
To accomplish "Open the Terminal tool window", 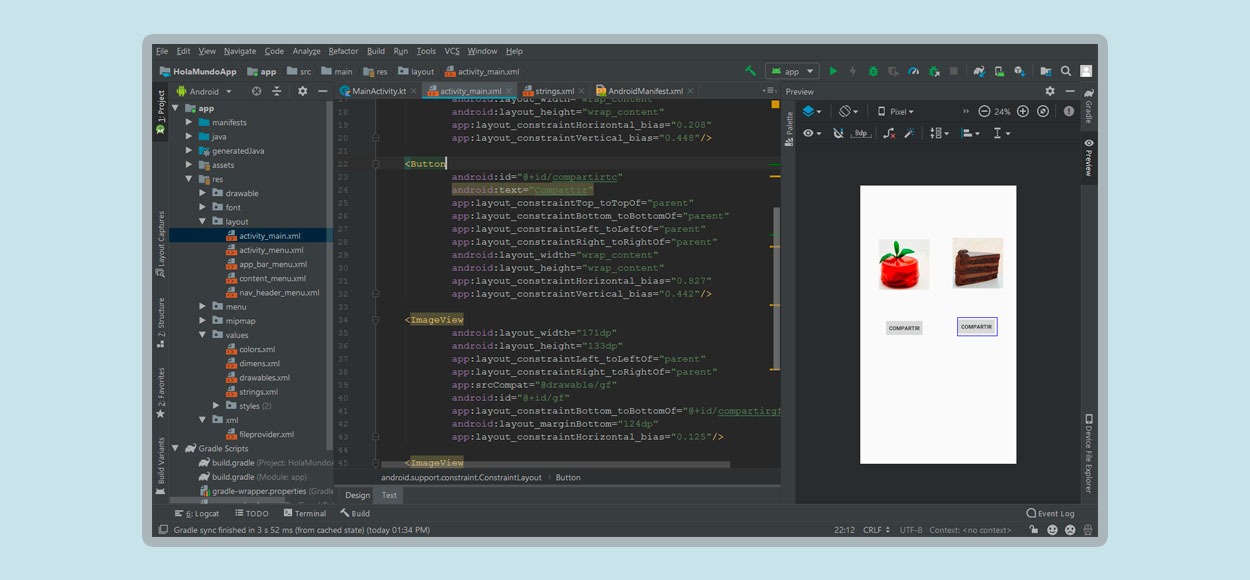I will click(x=305, y=513).
